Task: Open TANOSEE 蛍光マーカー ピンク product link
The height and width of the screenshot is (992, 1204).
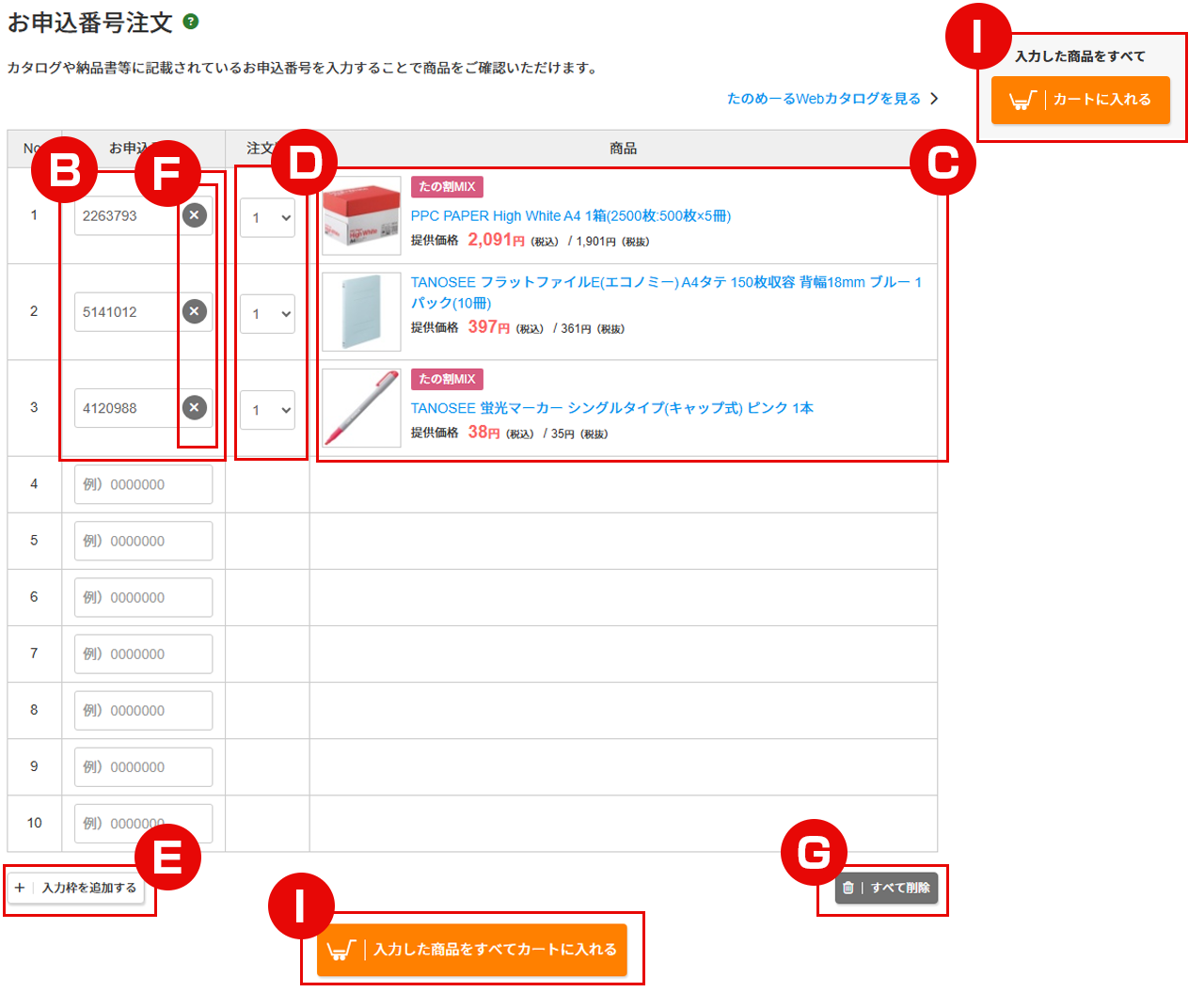Action: [x=611, y=408]
